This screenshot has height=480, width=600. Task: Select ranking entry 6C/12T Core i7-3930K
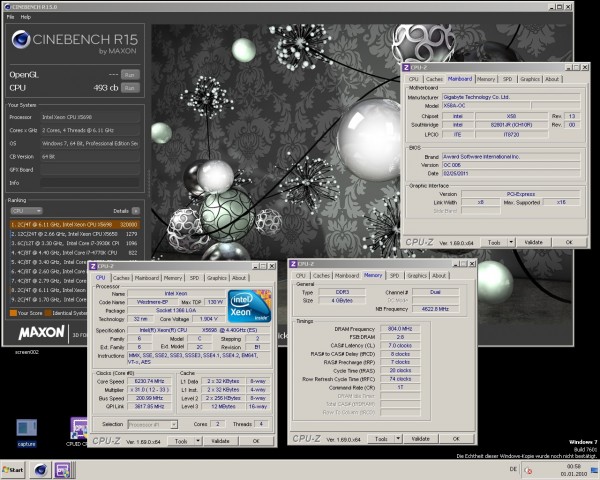coord(75,243)
